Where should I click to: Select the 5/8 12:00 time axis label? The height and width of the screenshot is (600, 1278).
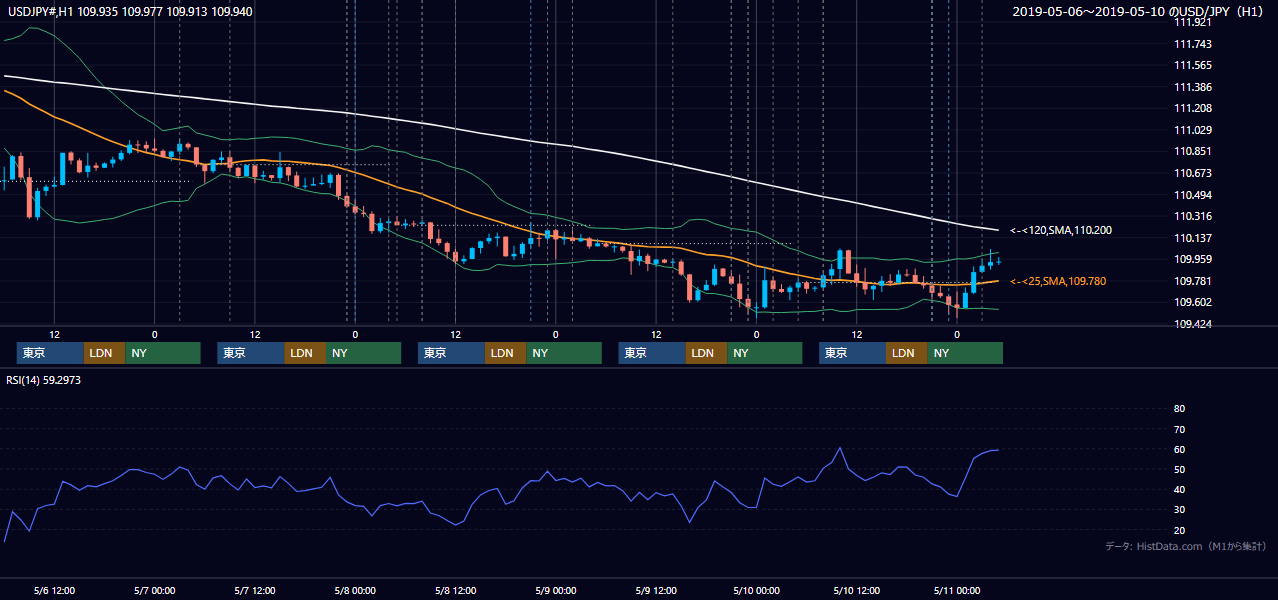pos(455,590)
